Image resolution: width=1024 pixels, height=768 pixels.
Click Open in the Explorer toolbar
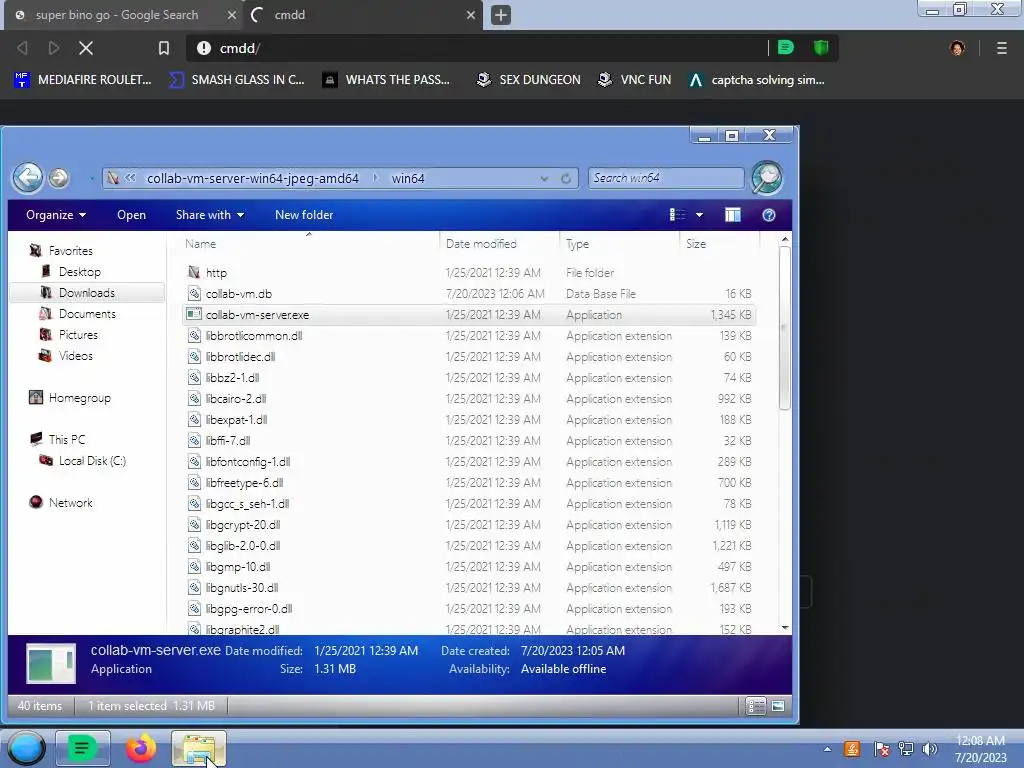[131, 215]
